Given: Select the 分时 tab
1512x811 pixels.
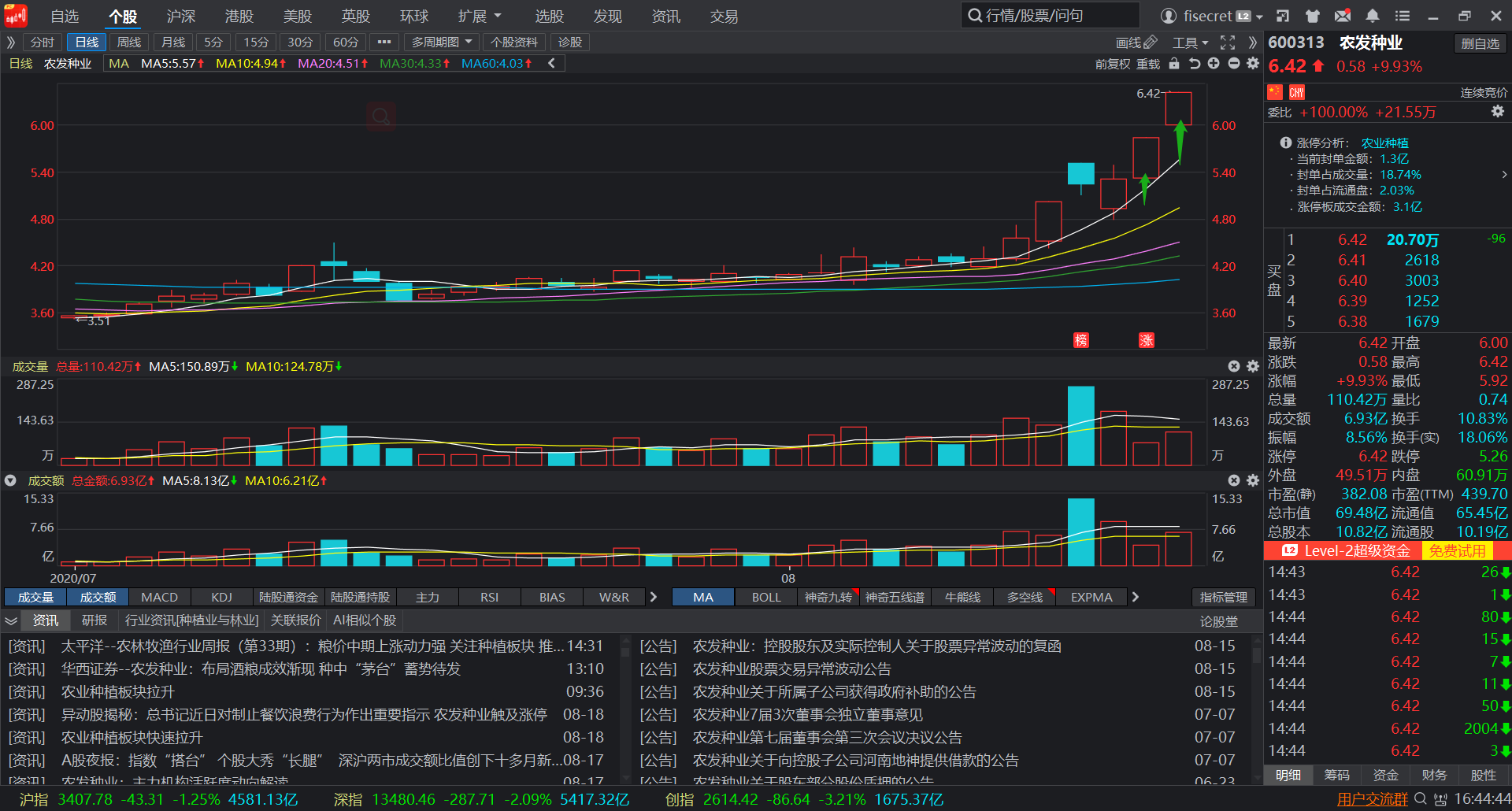Looking at the screenshot, I should [43, 43].
